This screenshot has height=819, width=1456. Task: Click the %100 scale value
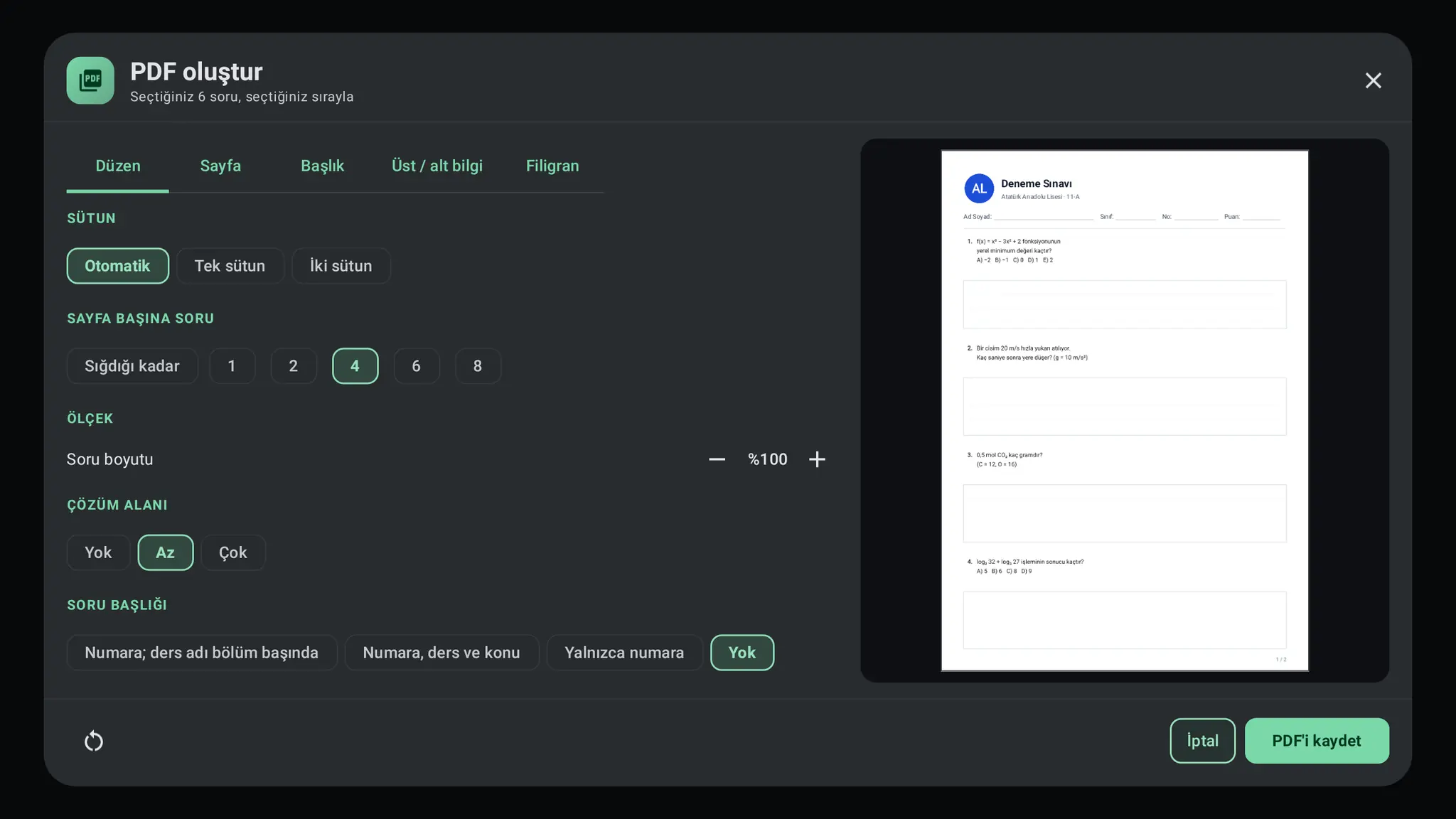[x=767, y=459]
